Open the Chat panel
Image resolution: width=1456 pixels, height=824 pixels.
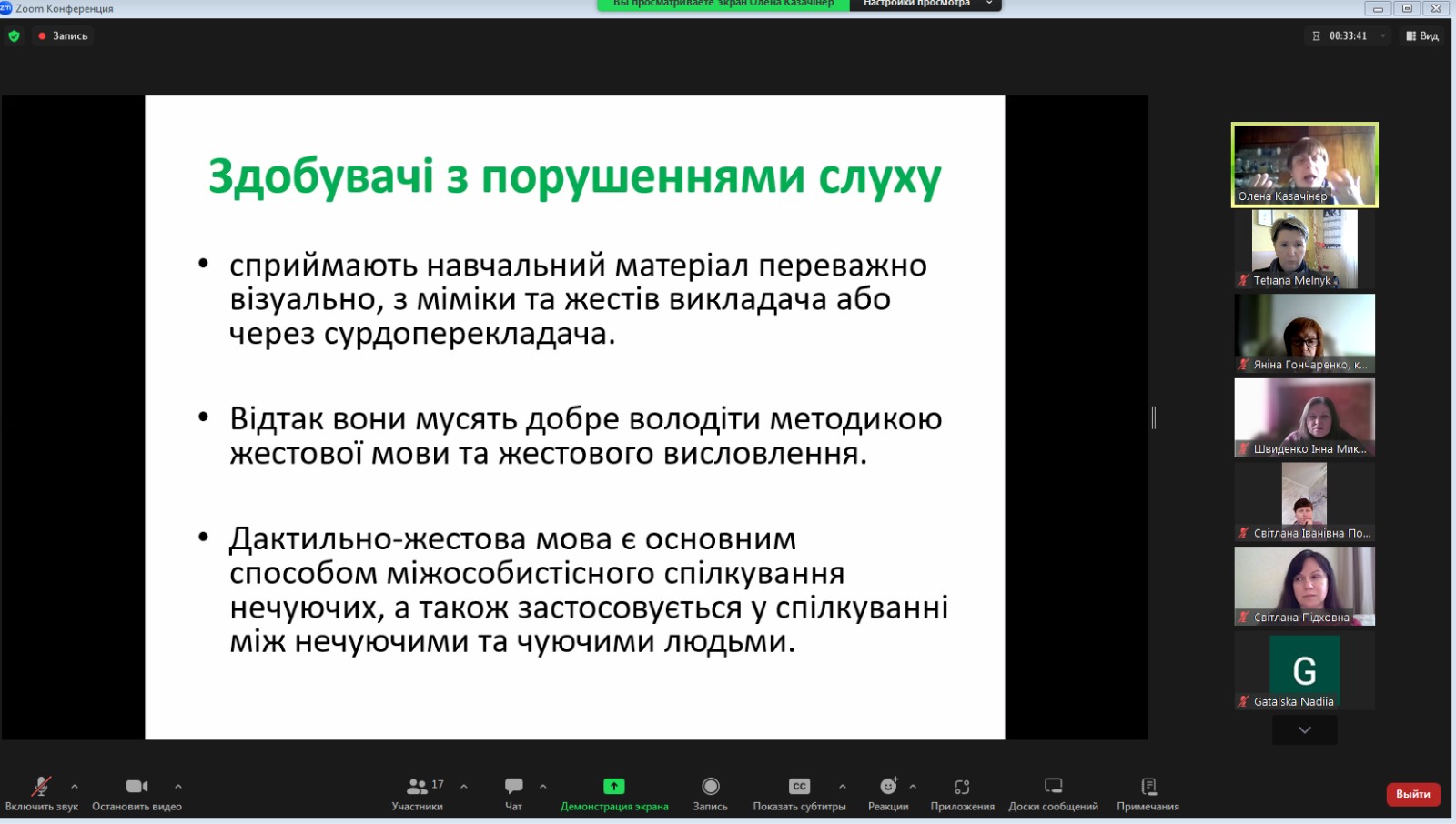tap(513, 787)
